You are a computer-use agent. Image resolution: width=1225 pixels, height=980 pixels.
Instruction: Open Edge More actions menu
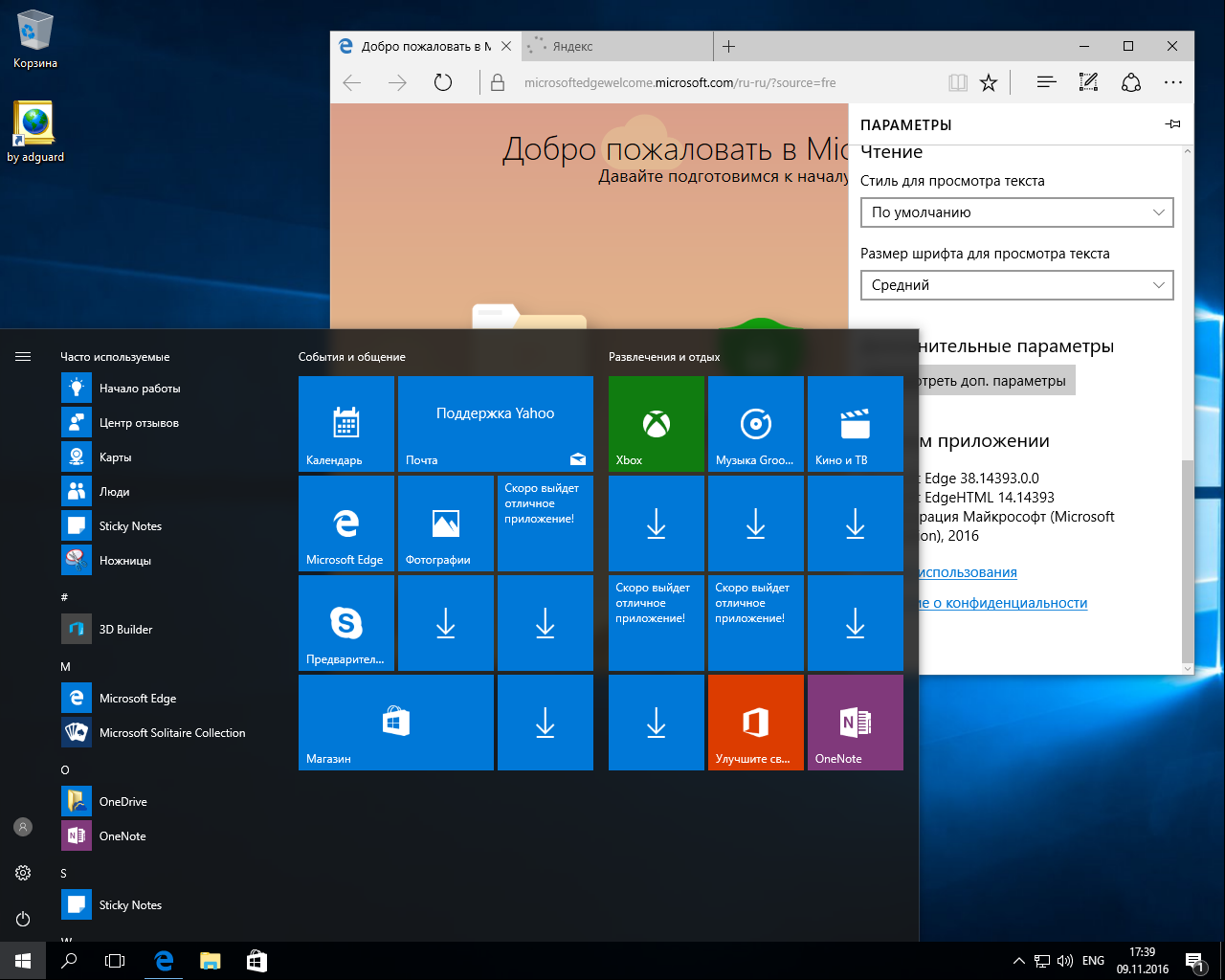click(1173, 83)
